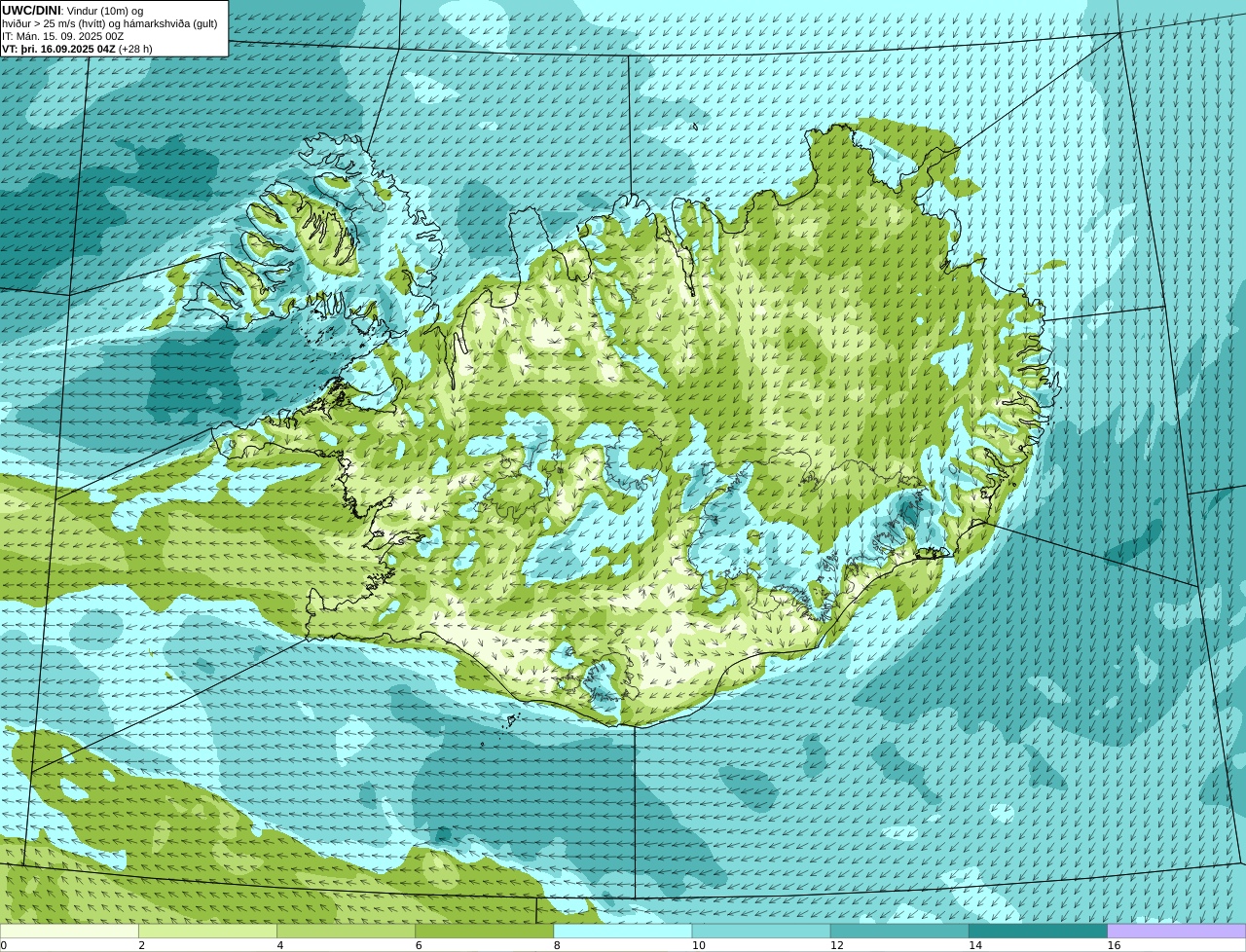Click the 8–10 m/s light cyan legend swatch
Image resolution: width=1246 pixels, height=952 pixels.
[623, 931]
